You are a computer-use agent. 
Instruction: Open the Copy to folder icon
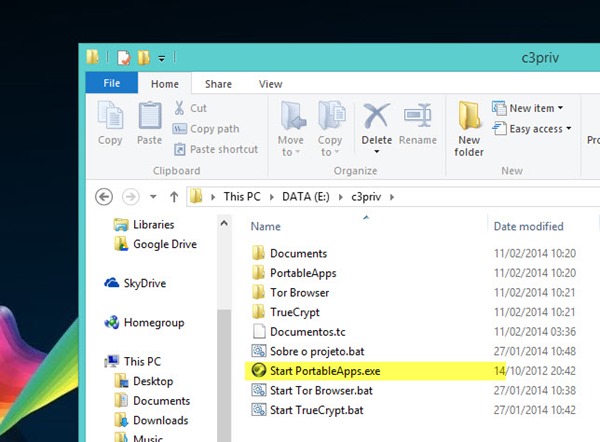tap(332, 115)
